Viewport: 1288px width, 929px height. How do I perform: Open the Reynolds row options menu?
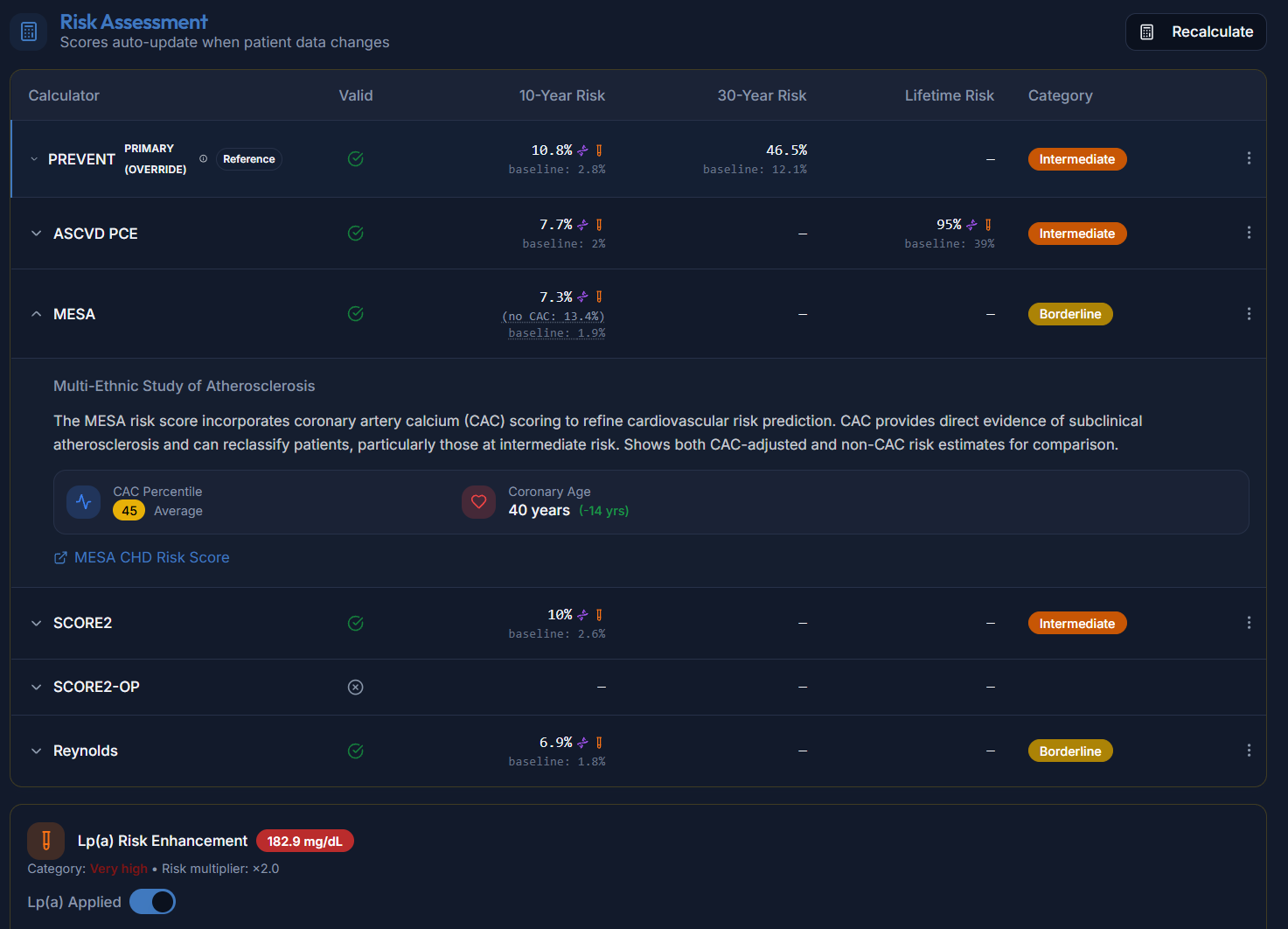click(1249, 751)
